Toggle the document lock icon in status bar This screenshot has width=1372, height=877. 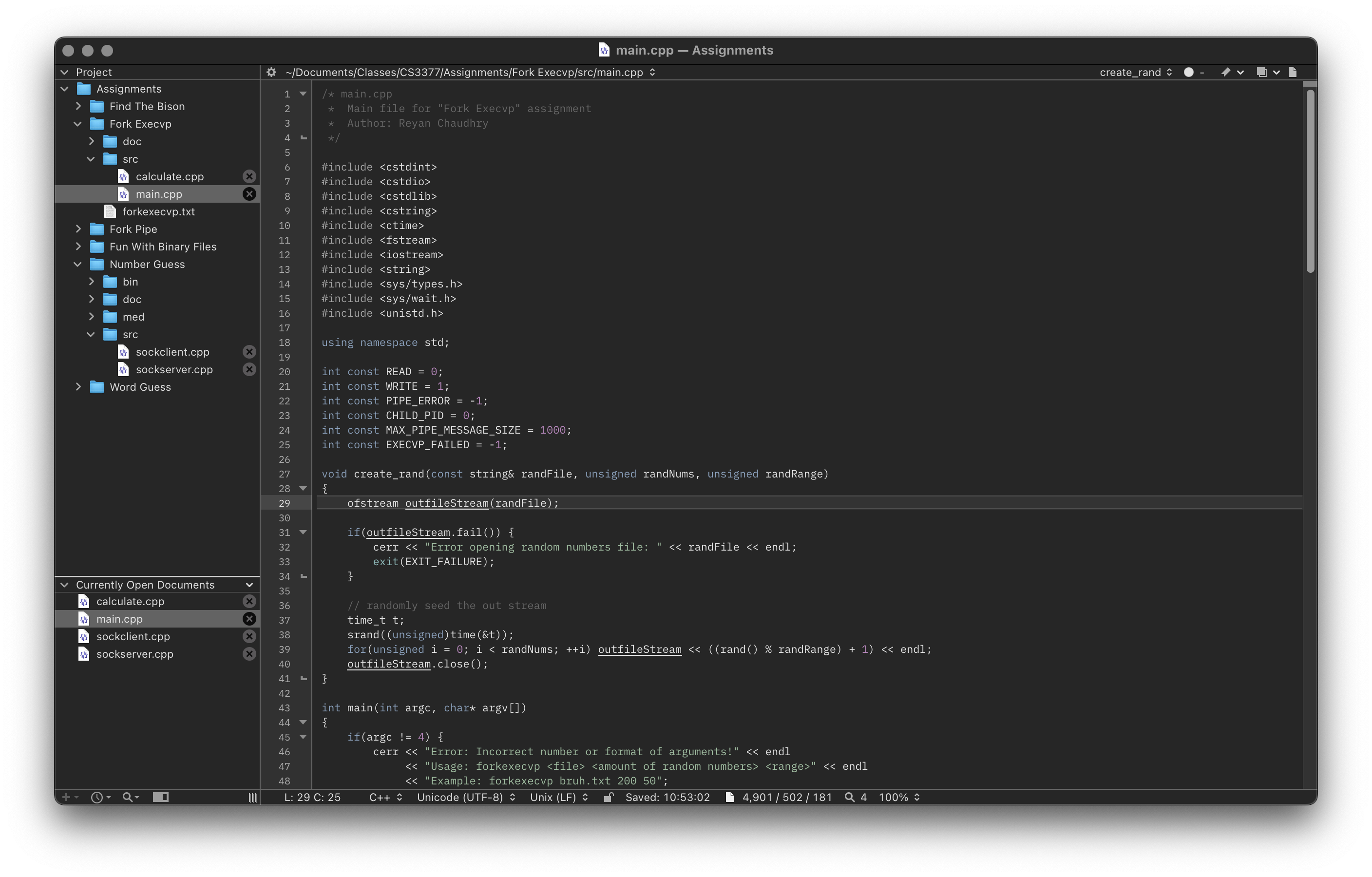(x=608, y=797)
